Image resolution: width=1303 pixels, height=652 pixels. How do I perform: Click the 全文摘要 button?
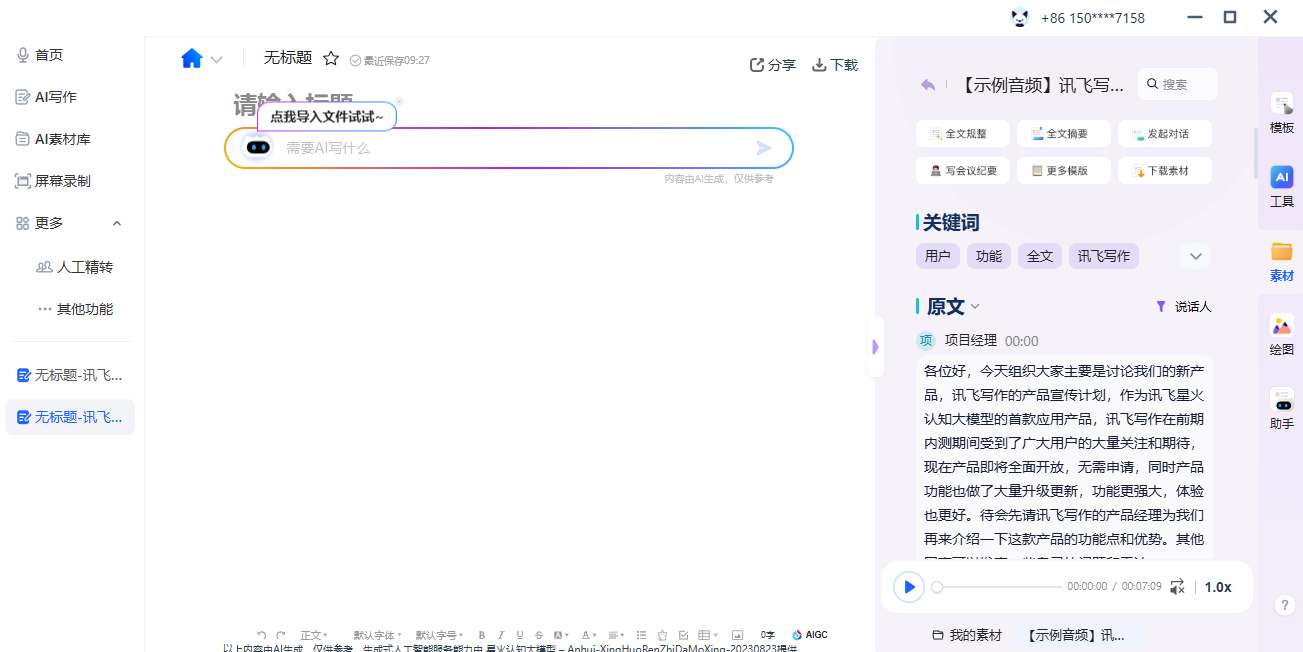1061,133
